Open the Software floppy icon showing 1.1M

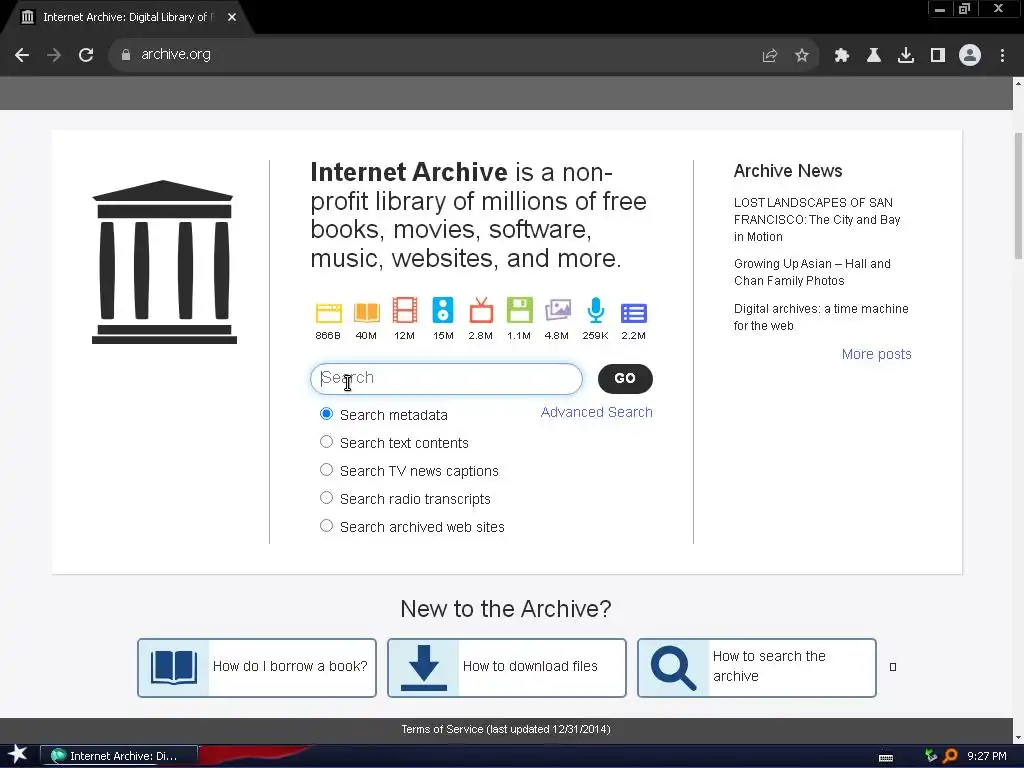point(519,310)
